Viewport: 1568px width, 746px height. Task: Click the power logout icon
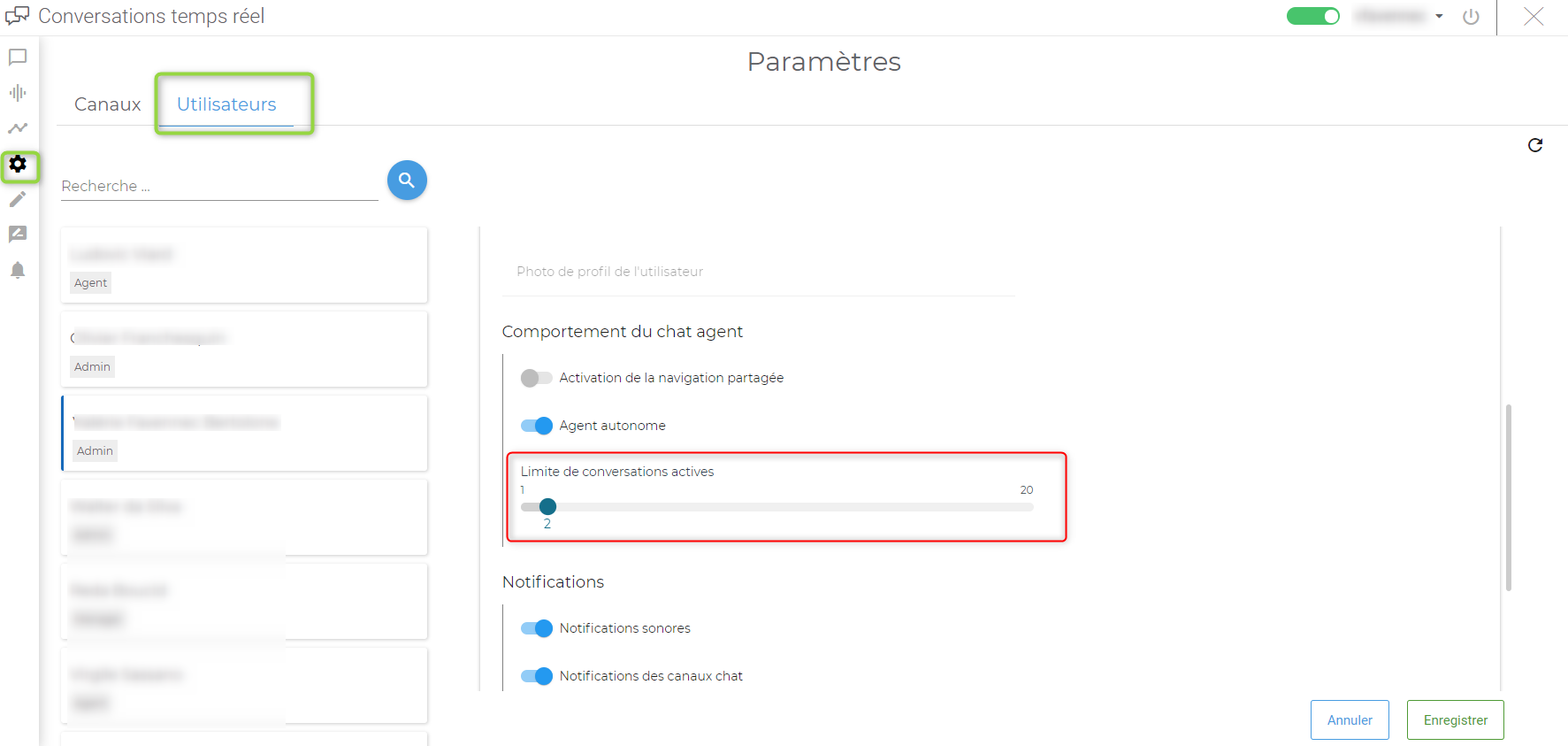pyautogui.click(x=1471, y=17)
